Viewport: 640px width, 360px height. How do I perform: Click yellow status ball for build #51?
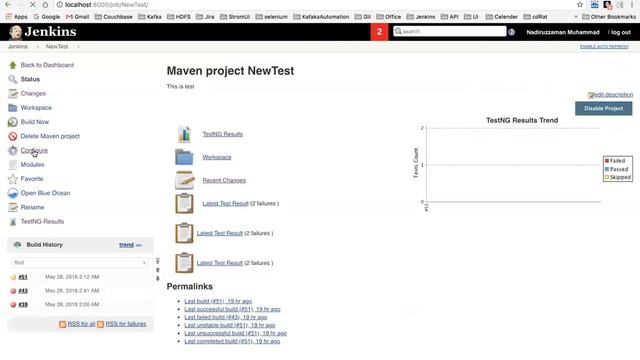coord(13,277)
